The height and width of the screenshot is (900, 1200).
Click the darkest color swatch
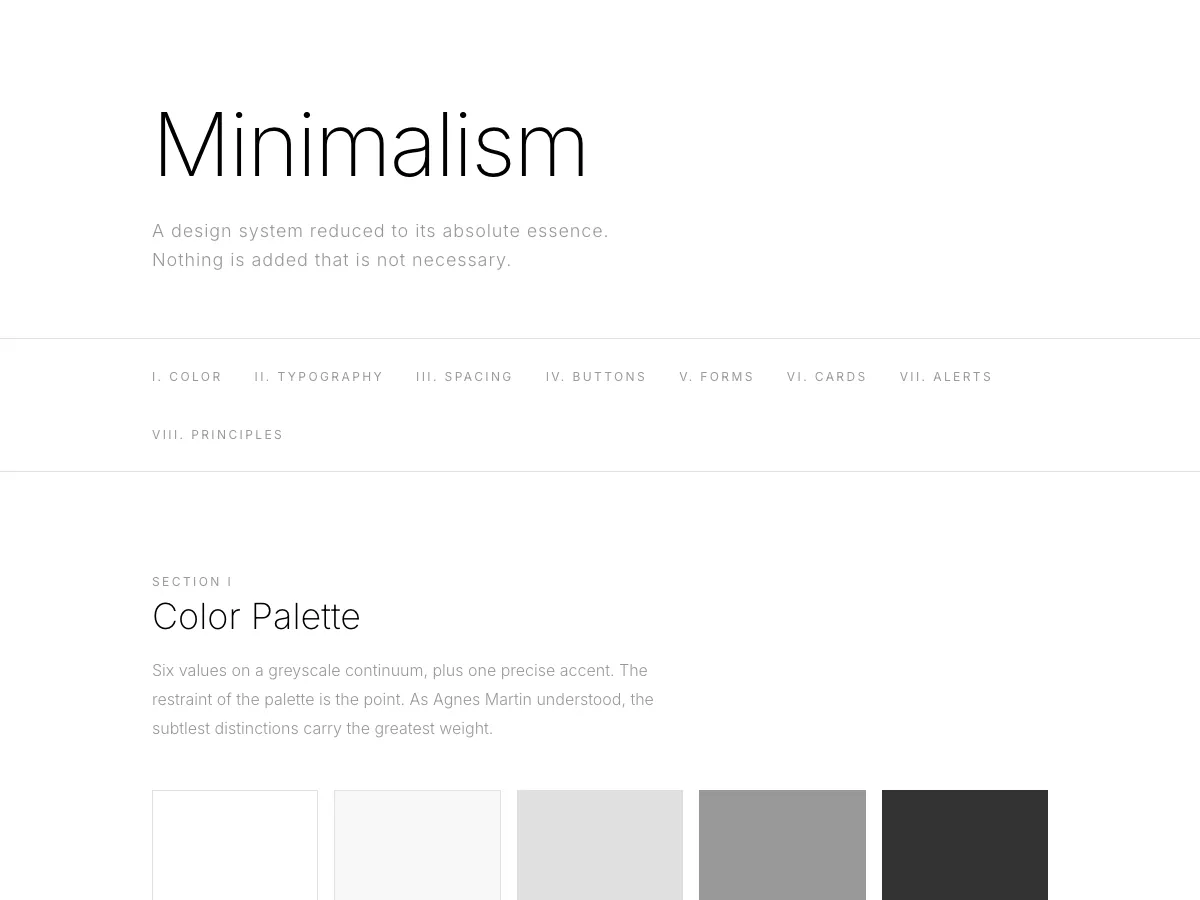click(x=965, y=845)
